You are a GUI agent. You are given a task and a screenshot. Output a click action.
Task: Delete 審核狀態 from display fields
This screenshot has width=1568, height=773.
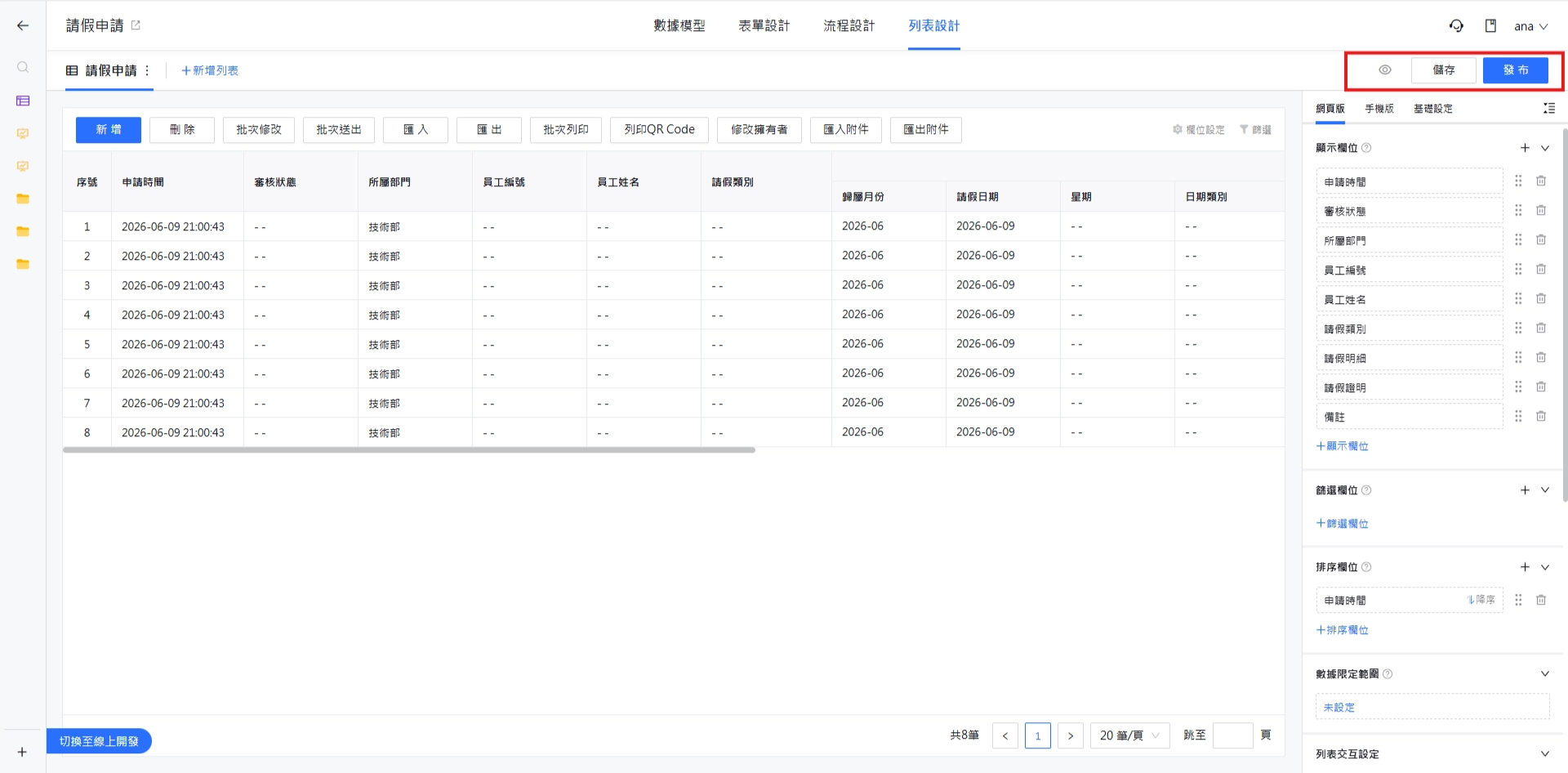pyautogui.click(x=1541, y=211)
